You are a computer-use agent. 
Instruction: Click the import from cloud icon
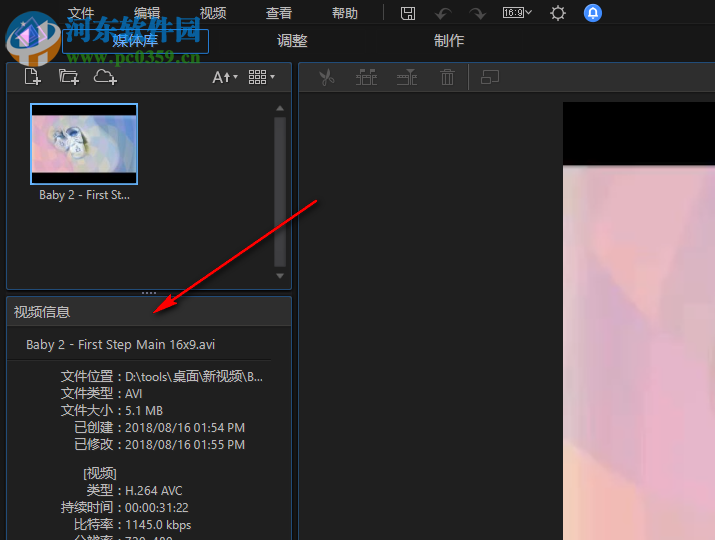pyautogui.click(x=105, y=77)
